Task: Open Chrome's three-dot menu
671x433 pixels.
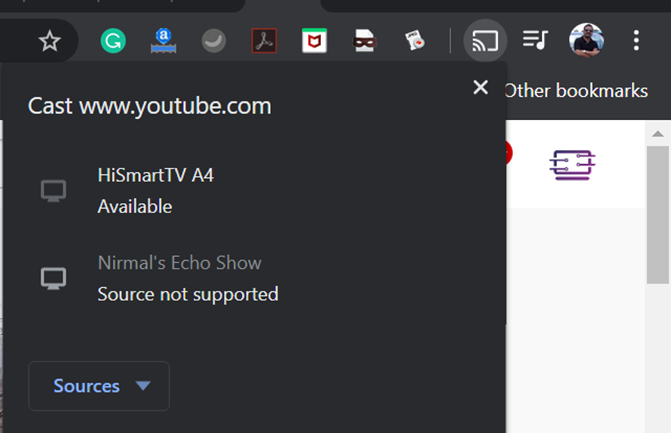Action: click(636, 41)
